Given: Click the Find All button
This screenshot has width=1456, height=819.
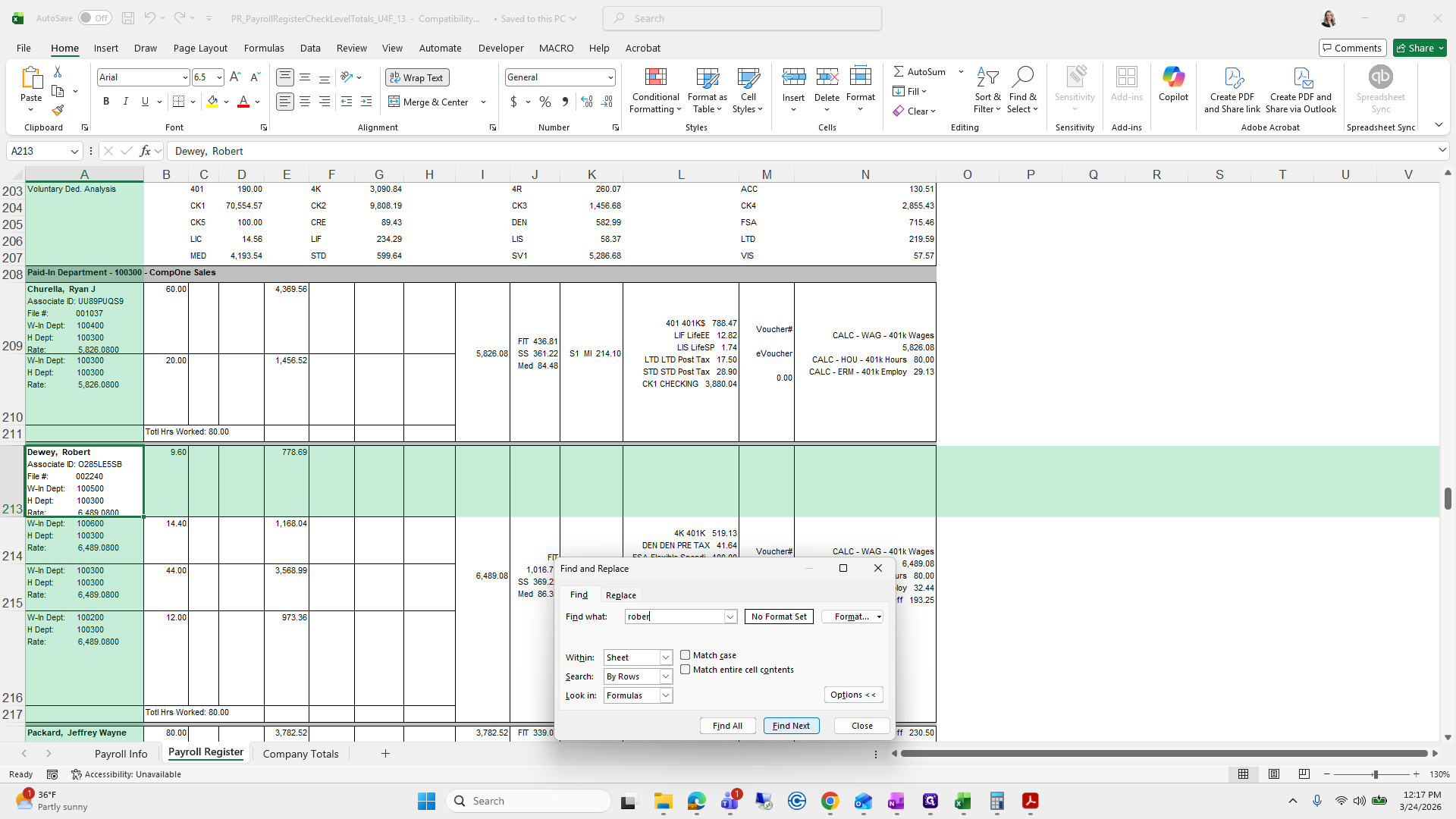Looking at the screenshot, I should tap(727, 726).
